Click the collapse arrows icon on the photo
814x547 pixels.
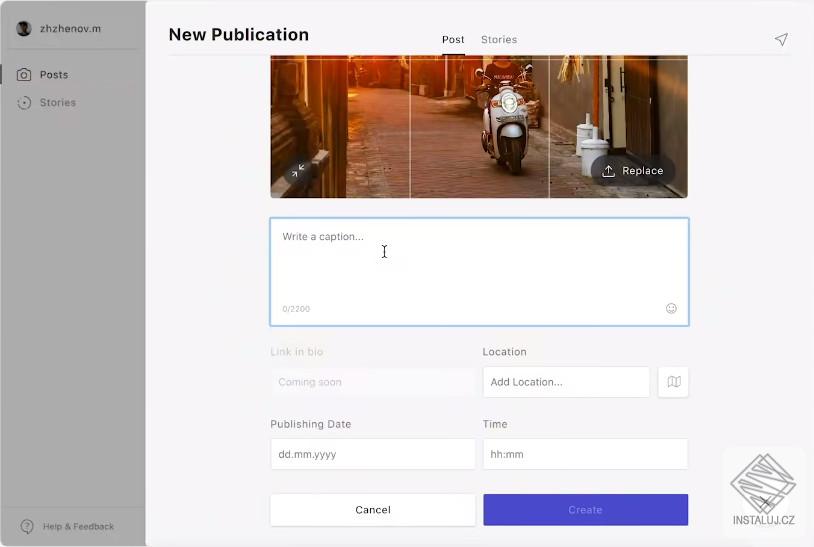click(x=297, y=170)
